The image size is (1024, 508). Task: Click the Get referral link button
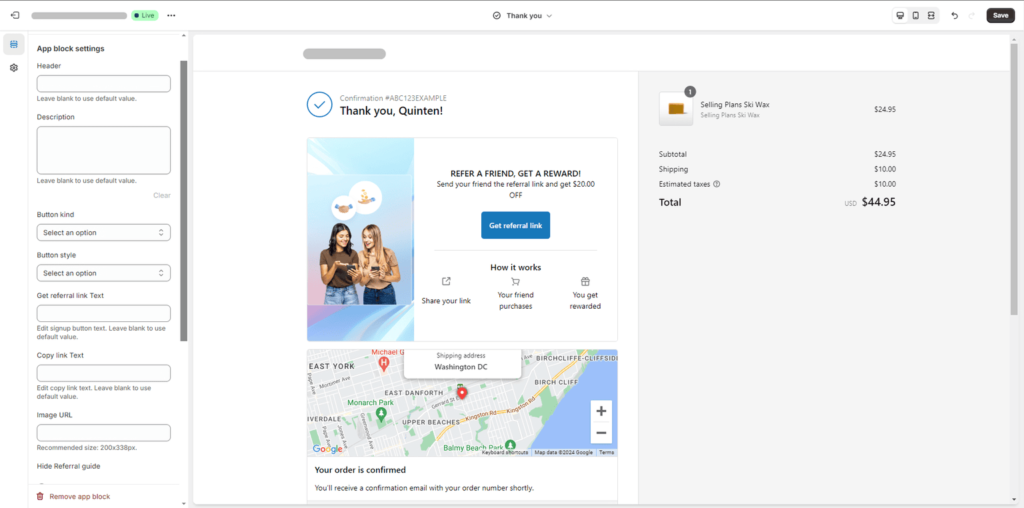pyautogui.click(x=515, y=225)
